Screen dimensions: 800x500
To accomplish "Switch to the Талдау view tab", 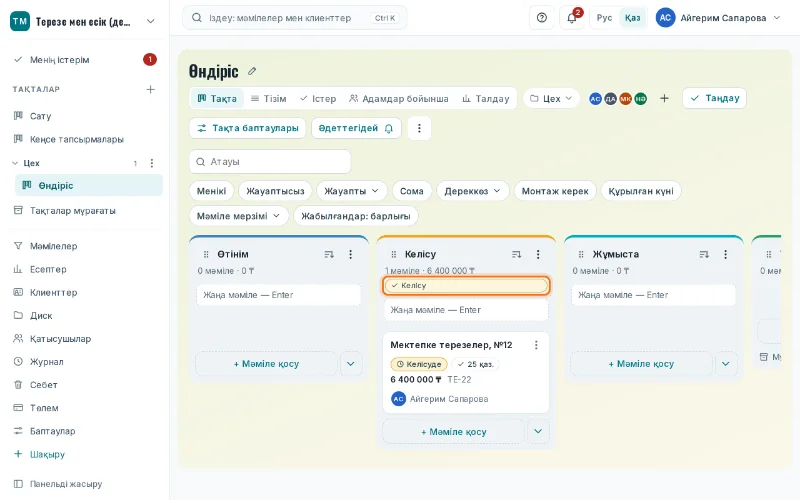I will tap(486, 98).
